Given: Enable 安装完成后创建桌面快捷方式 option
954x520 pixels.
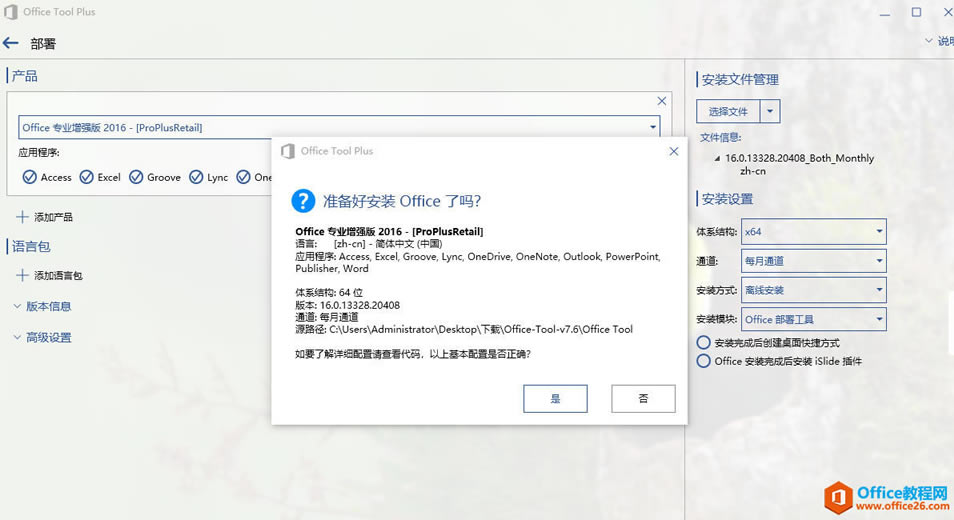Looking at the screenshot, I should (x=703, y=342).
